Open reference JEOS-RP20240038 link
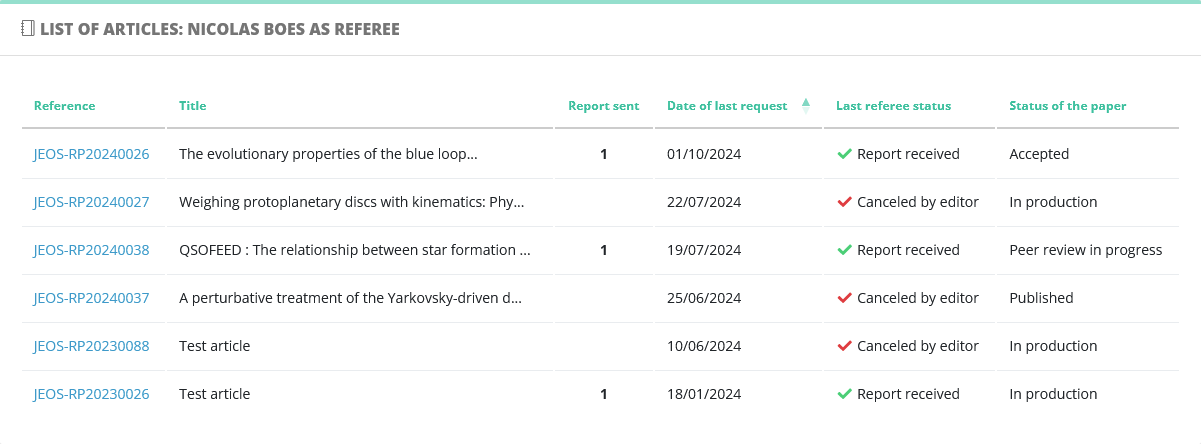This screenshot has height=444, width=1201. point(91,250)
